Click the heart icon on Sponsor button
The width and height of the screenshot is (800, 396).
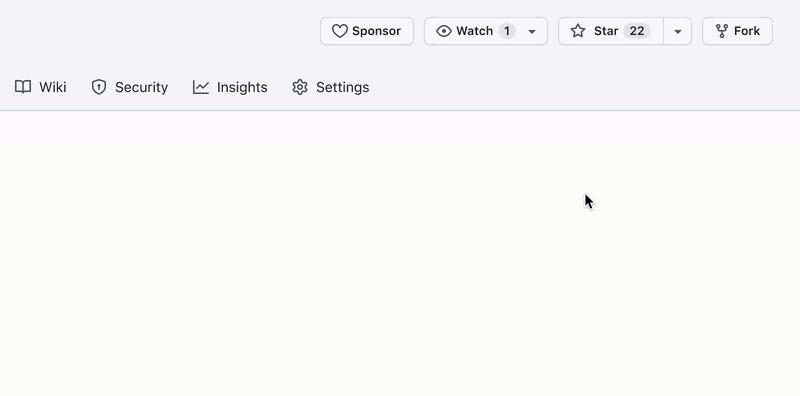(340, 31)
